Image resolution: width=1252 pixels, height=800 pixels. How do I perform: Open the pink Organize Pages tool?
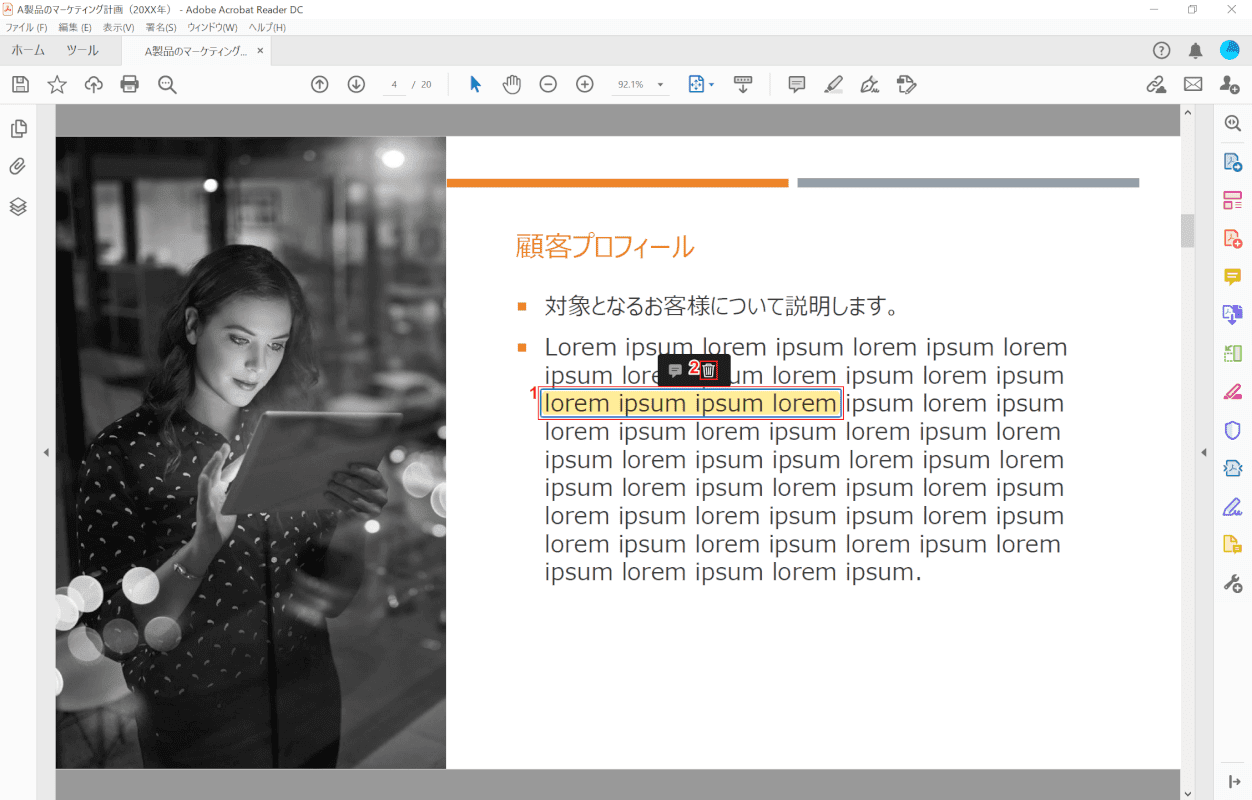click(x=1233, y=200)
